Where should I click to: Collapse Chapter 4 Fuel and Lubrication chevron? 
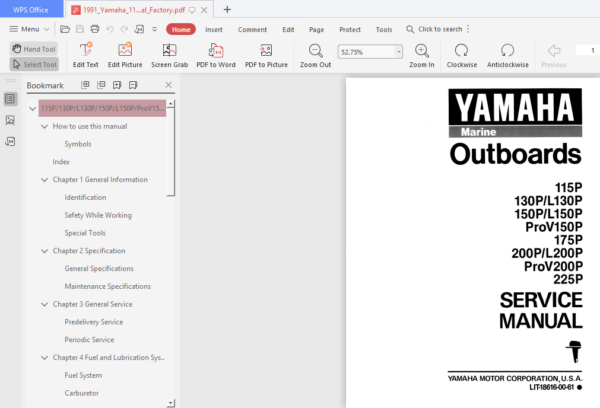pos(44,358)
